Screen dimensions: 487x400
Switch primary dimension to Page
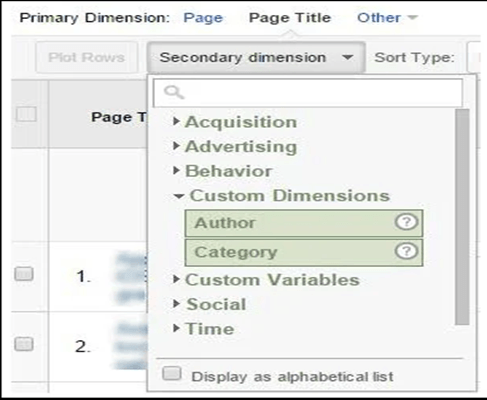pyautogui.click(x=203, y=18)
